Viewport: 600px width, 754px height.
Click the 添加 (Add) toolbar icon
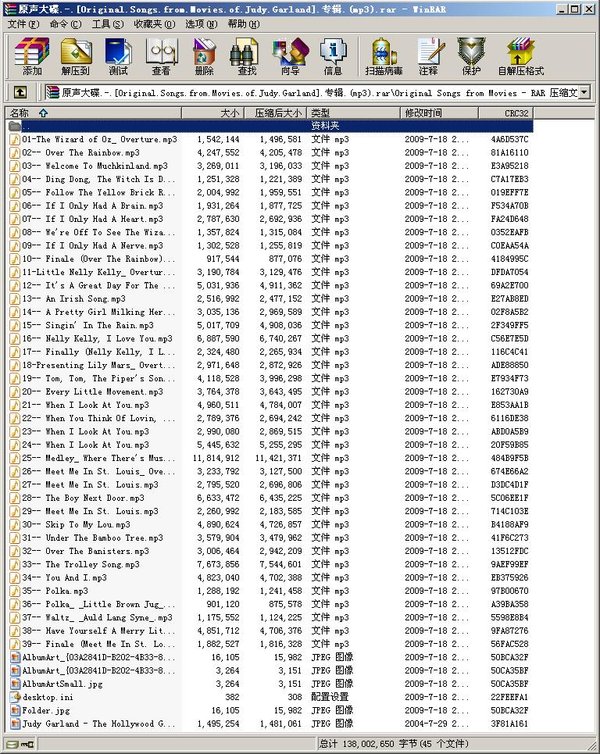tap(32, 56)
